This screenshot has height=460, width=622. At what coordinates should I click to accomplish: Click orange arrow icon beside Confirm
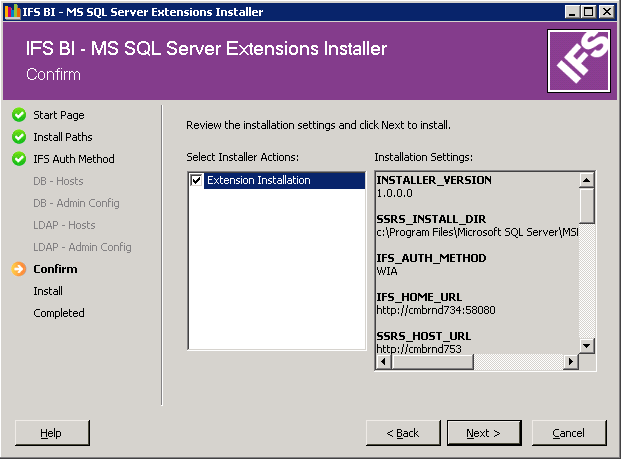point(19,269)
